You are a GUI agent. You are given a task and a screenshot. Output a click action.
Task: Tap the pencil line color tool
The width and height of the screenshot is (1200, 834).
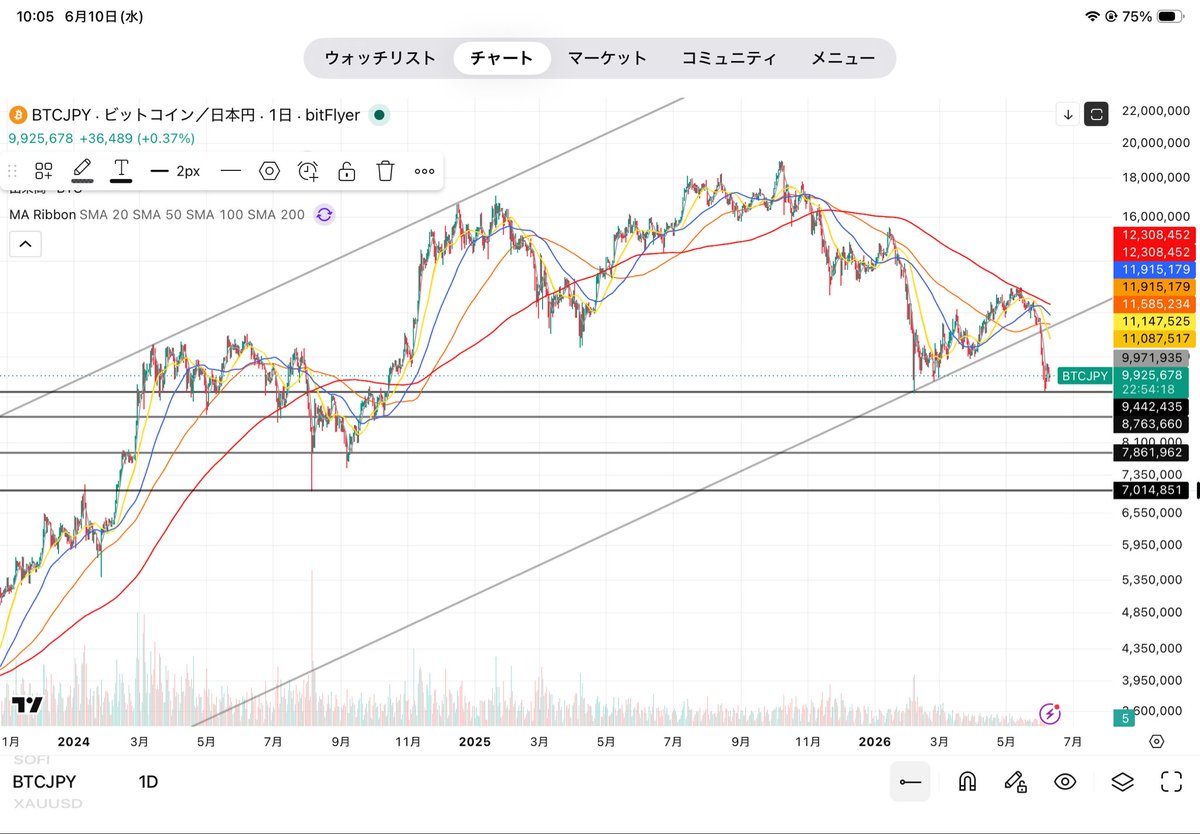(x=83, y=170)
